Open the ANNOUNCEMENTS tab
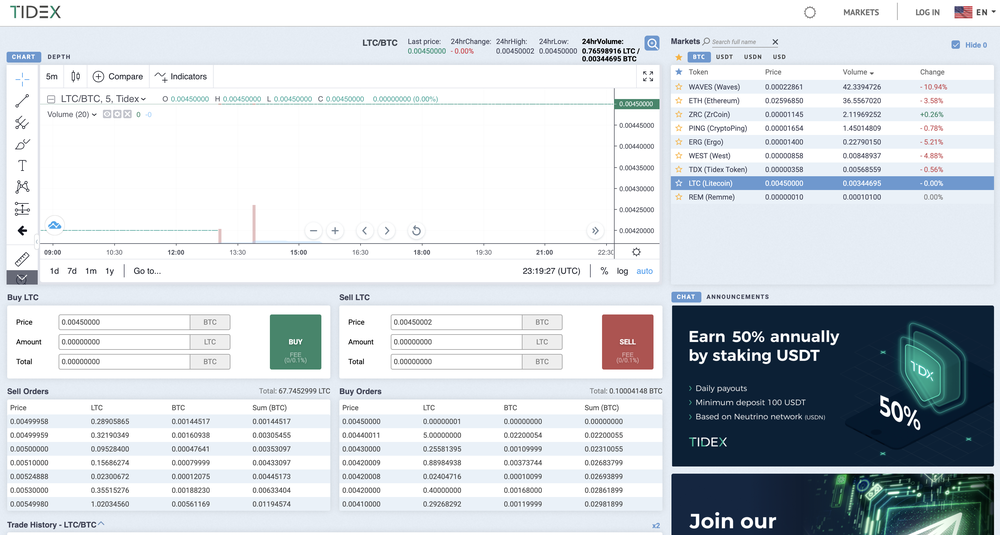Viewport: 1000px width, 535px height. 737,297
